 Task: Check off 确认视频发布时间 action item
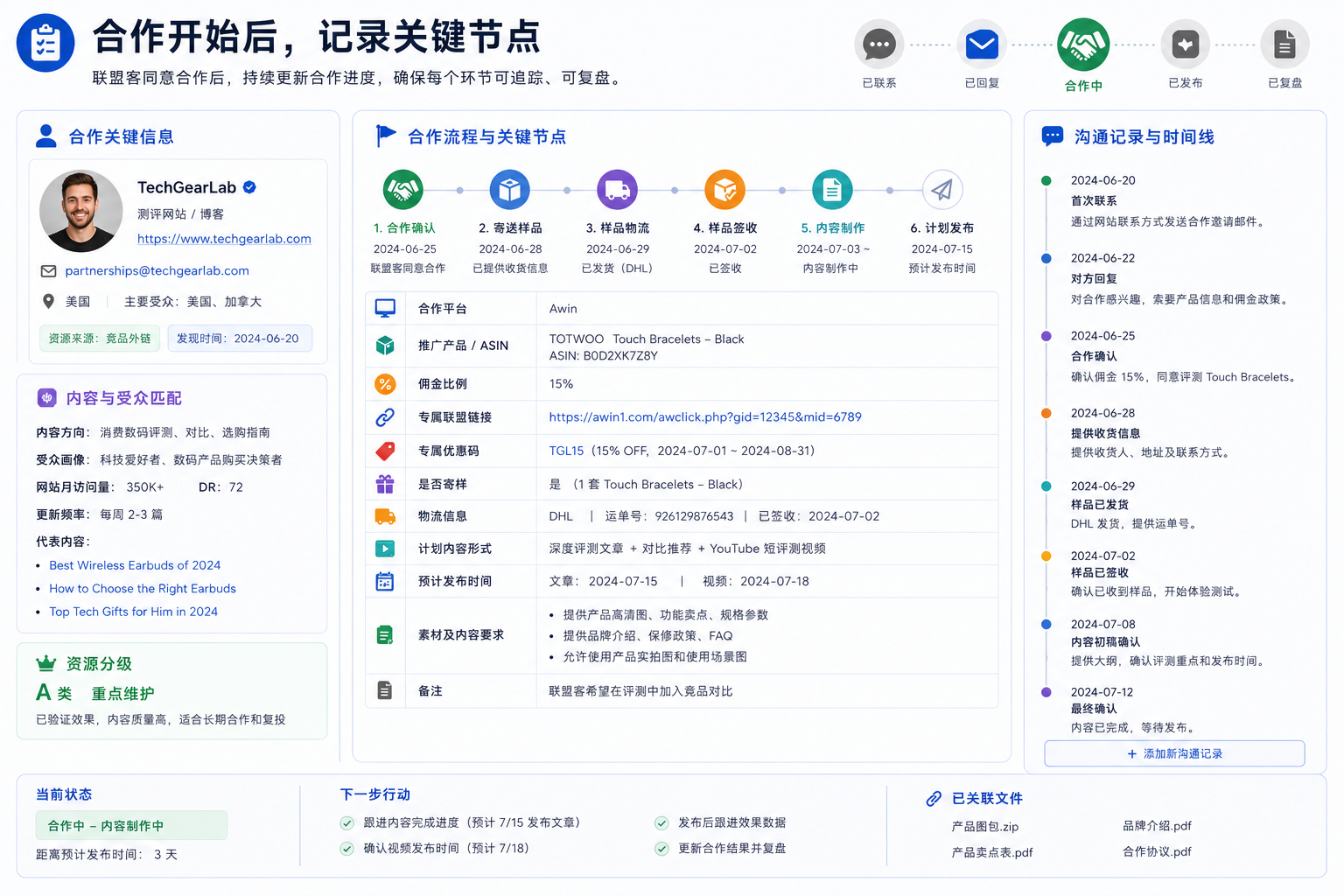coord(347,849)
